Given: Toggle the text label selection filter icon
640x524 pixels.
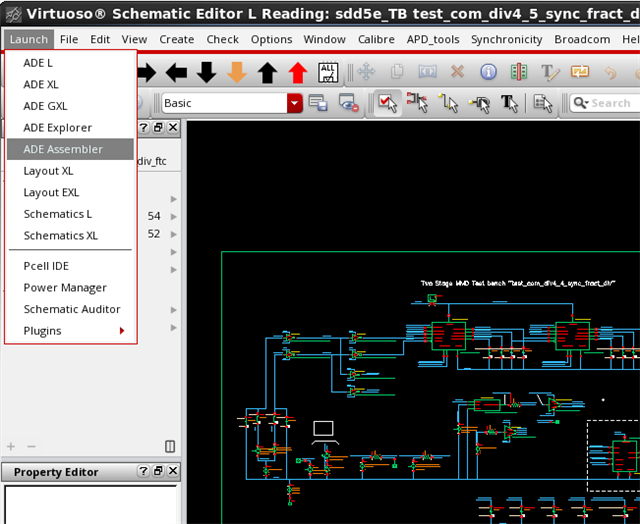Looking at the screenshot, I should point(509,104).
